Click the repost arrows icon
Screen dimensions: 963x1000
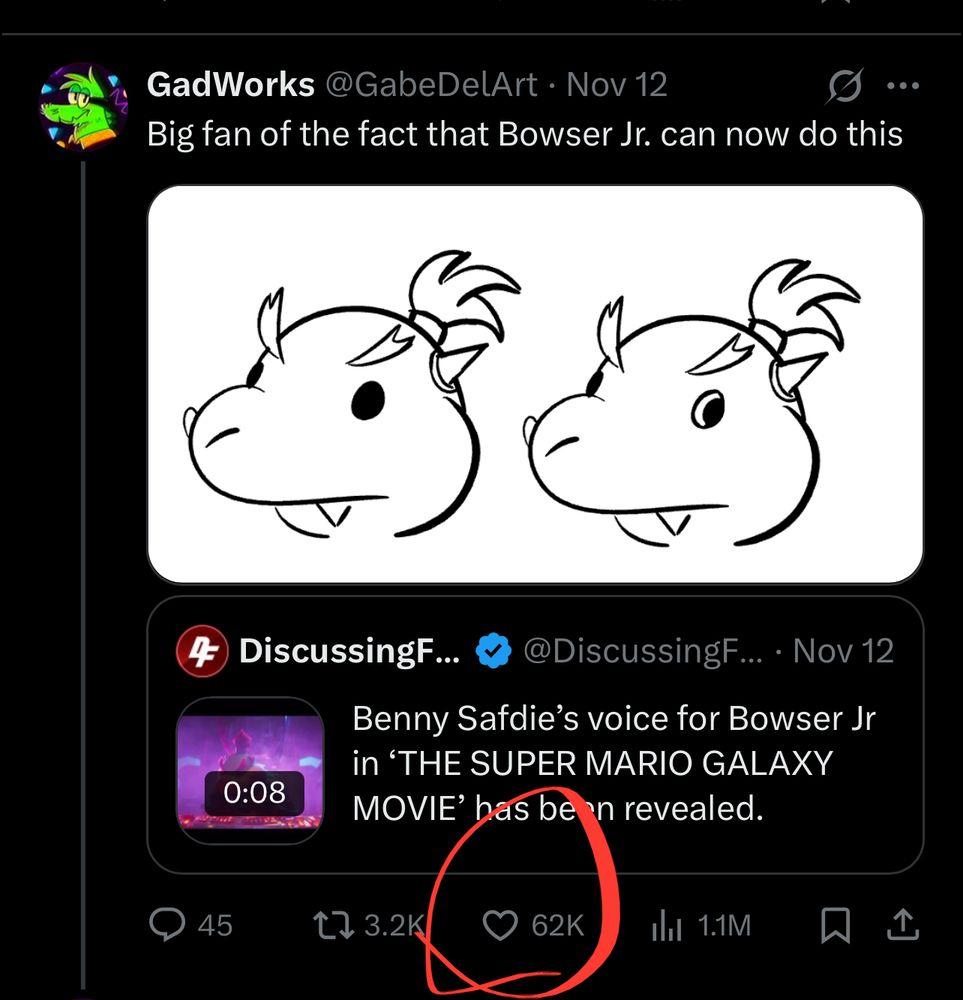point(334,926)
